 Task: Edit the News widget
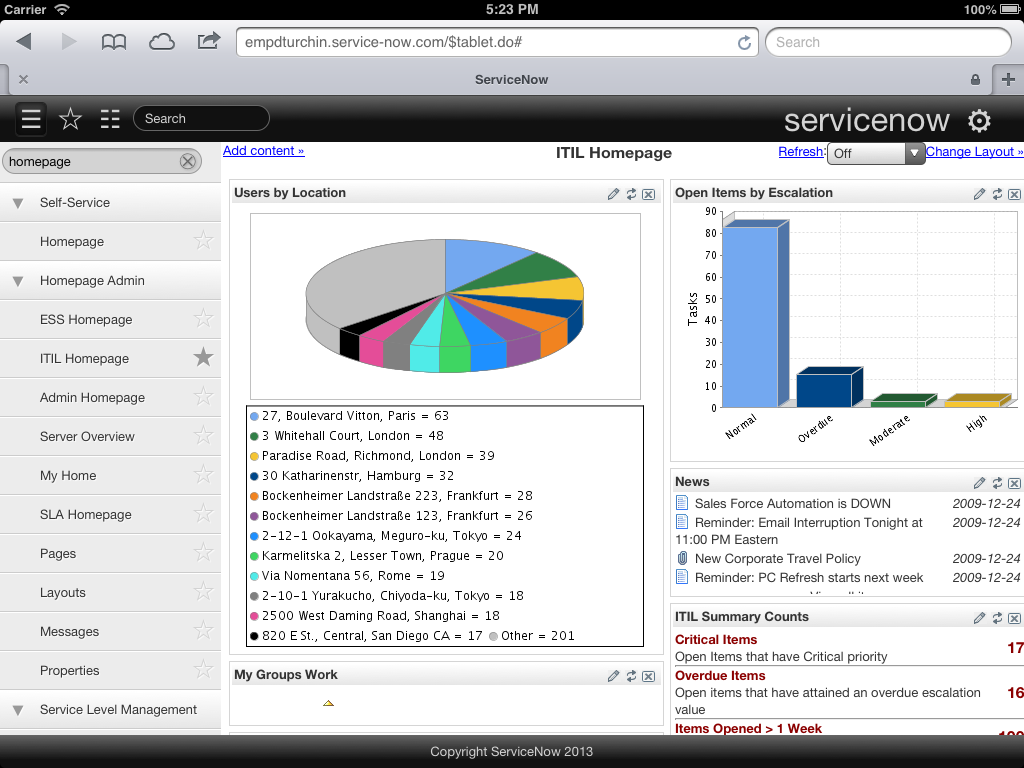point(979,483)
